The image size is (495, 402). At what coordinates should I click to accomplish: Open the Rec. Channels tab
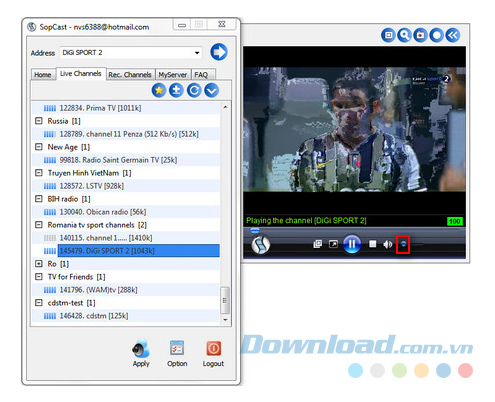[x=130, y=75]
